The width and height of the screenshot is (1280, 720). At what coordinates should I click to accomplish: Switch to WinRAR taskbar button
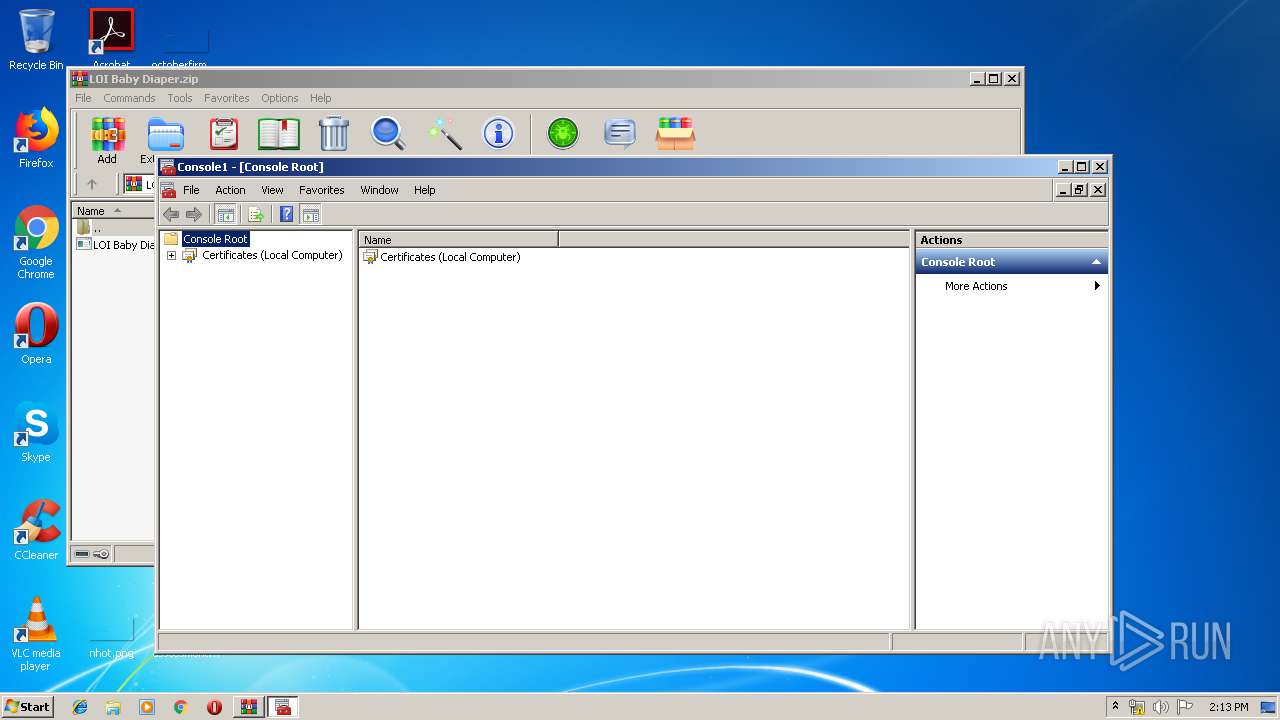tap(248, 707)
